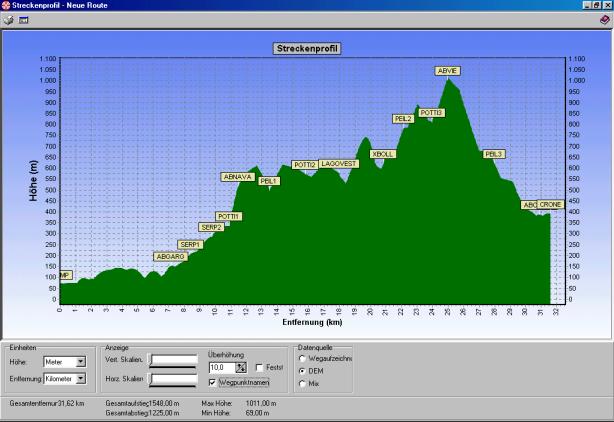Image resolution: width=614 pixels, height=422 pixels.
Task: Select the DEM data source option
Action: point(303,371)
